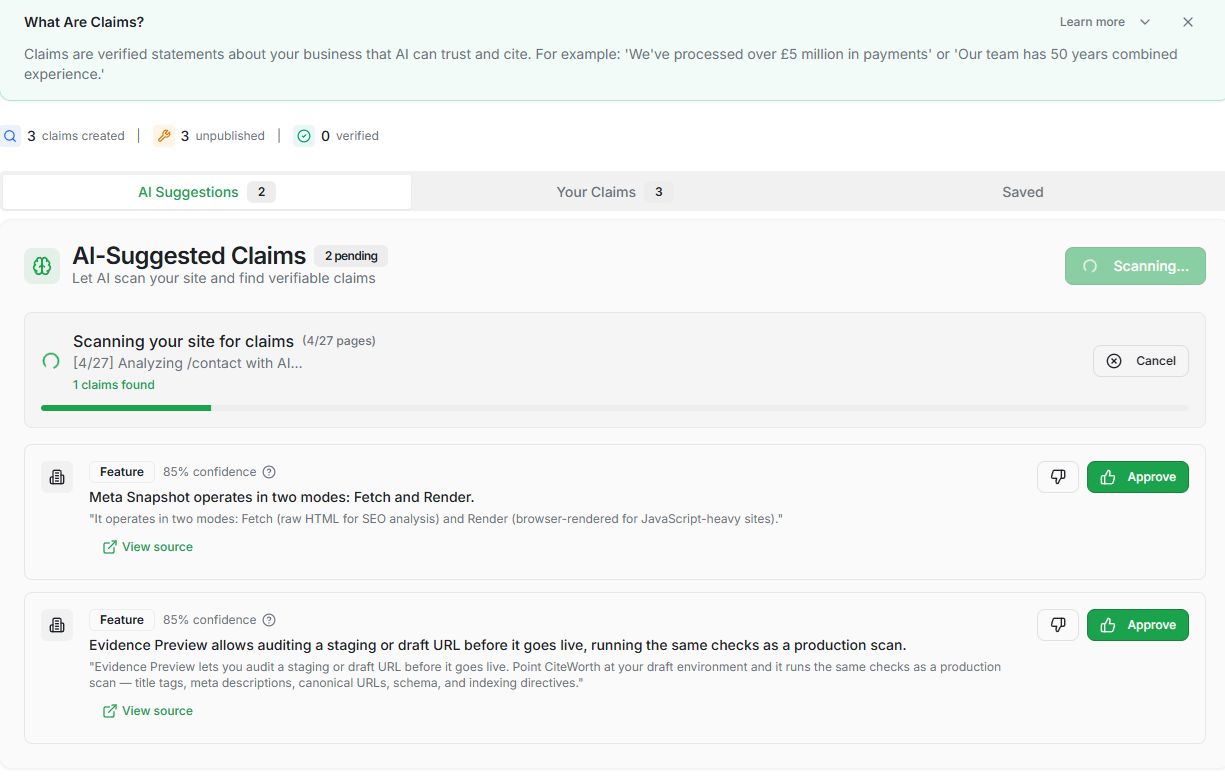Toggle thumbs-down on the Meta Snapshot claim

click(1057, 477)
